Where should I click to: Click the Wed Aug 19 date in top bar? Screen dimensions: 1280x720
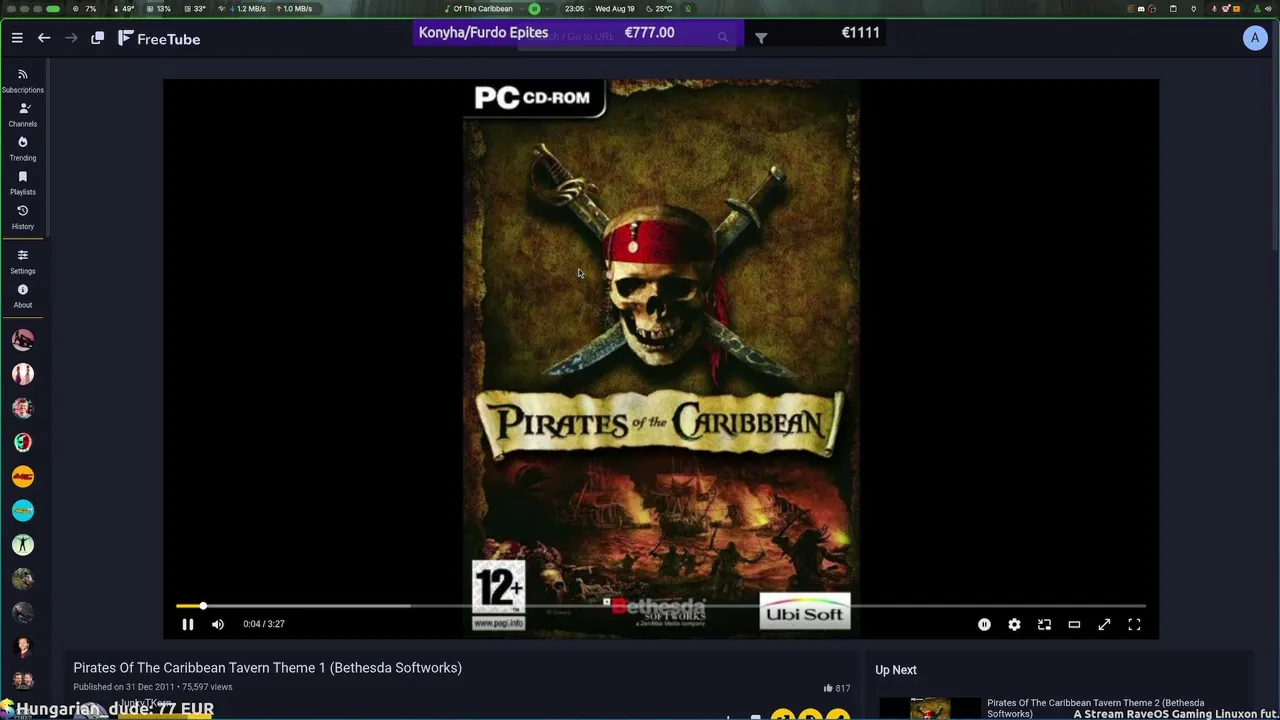tap(614, 9)
